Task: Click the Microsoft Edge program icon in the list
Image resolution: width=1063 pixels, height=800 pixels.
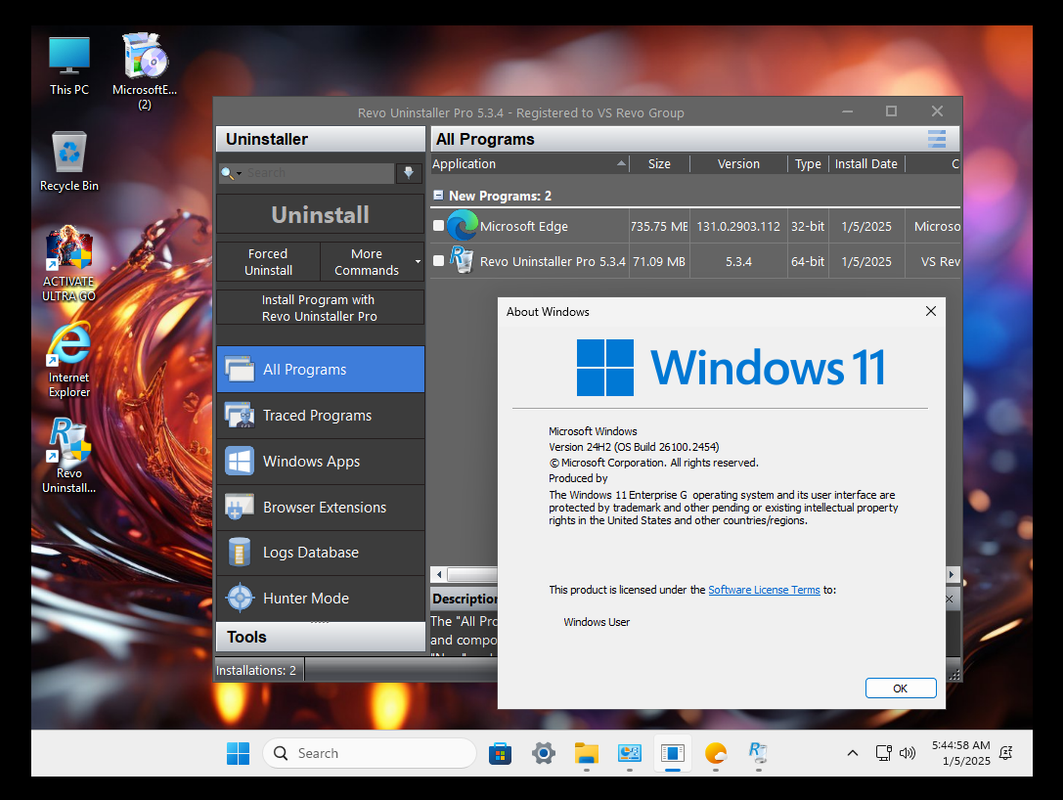Action: 463,226
